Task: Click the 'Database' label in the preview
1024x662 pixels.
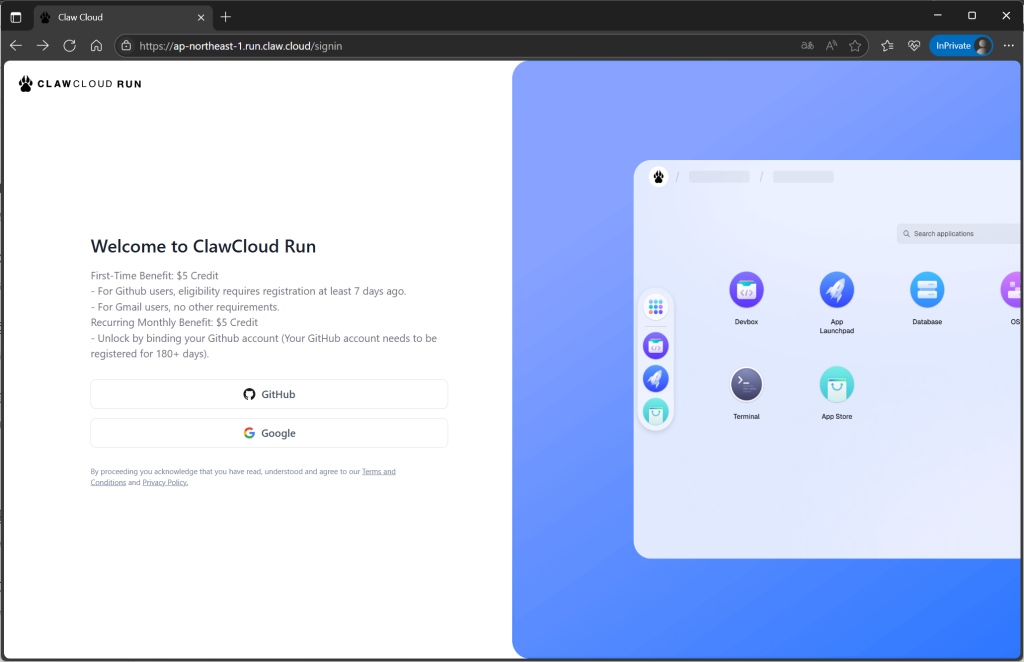Action: (x=927, y=322)
